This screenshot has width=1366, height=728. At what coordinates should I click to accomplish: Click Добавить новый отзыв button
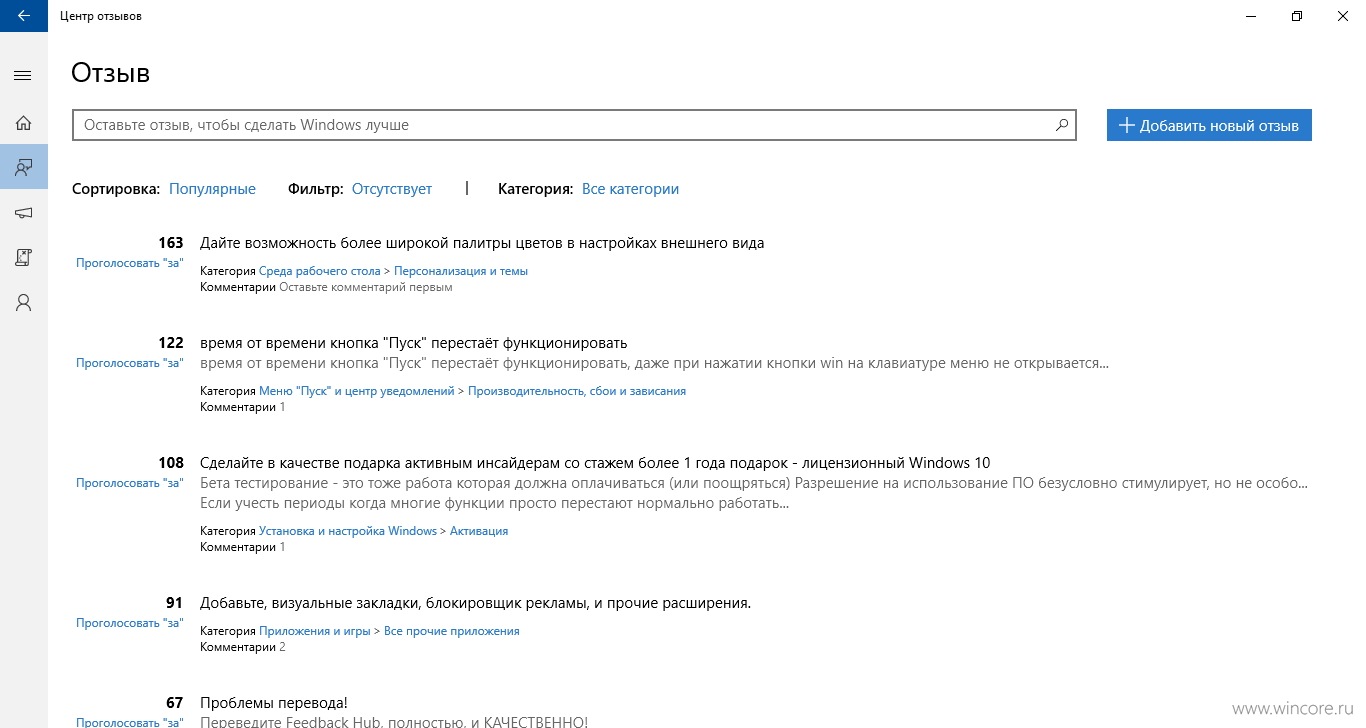pyautogui.click(x=1209, y=125)
